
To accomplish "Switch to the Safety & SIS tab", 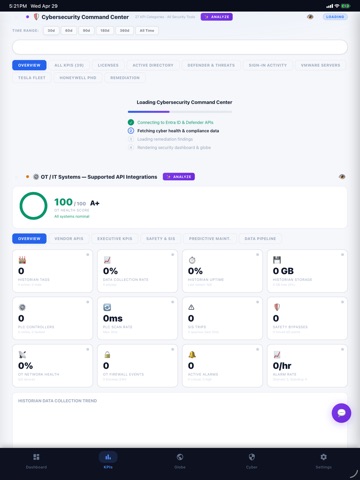I will click(x=161, y=239).
